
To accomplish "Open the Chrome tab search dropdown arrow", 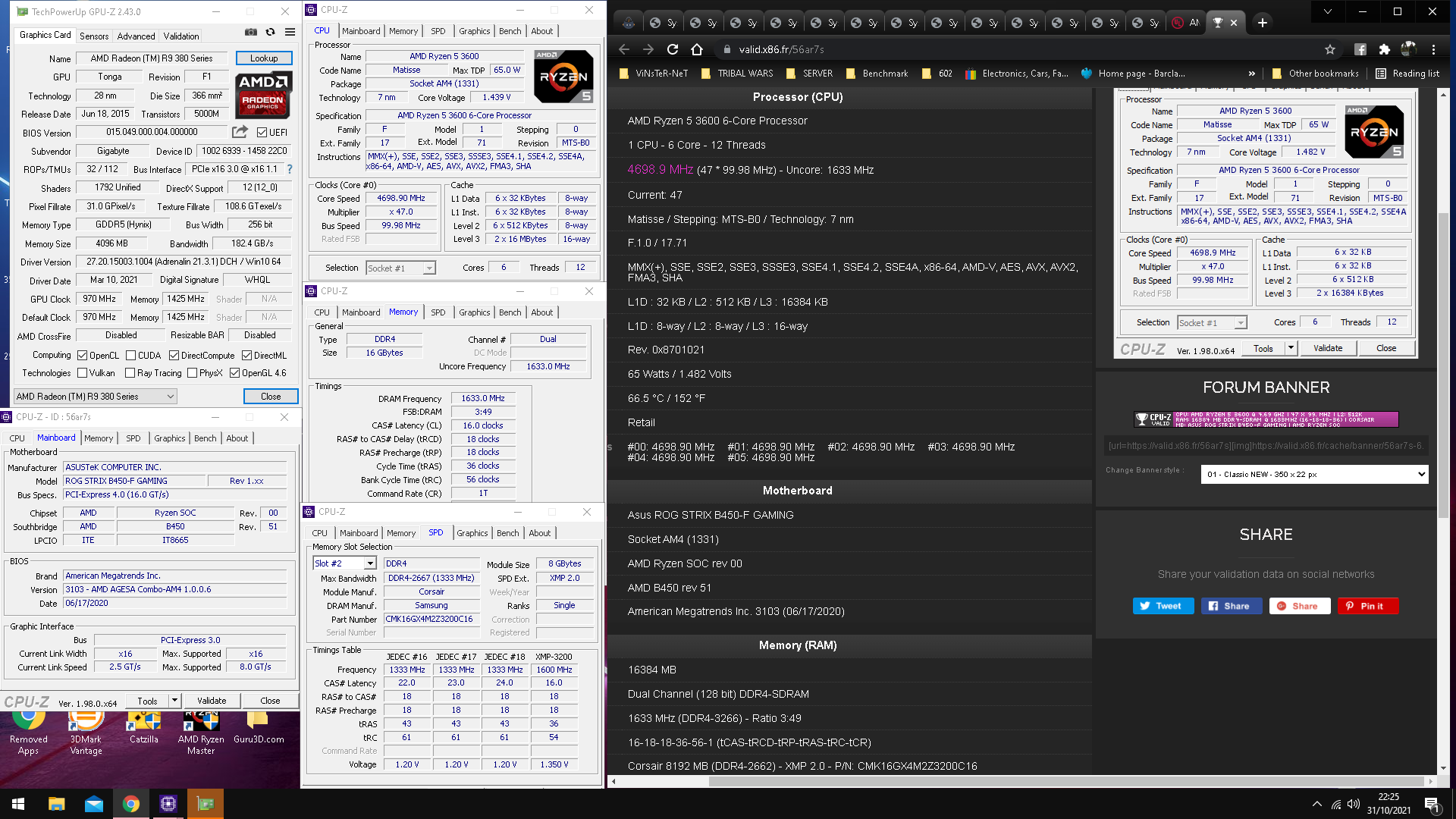I will click(x=1327, y=11).
